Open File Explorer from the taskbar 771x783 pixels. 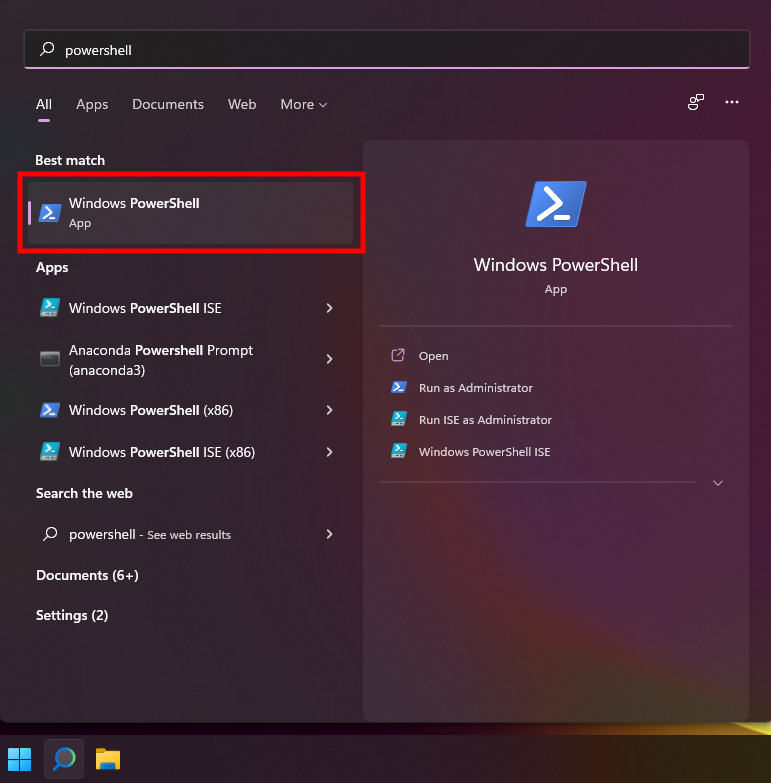coord(108,759)
